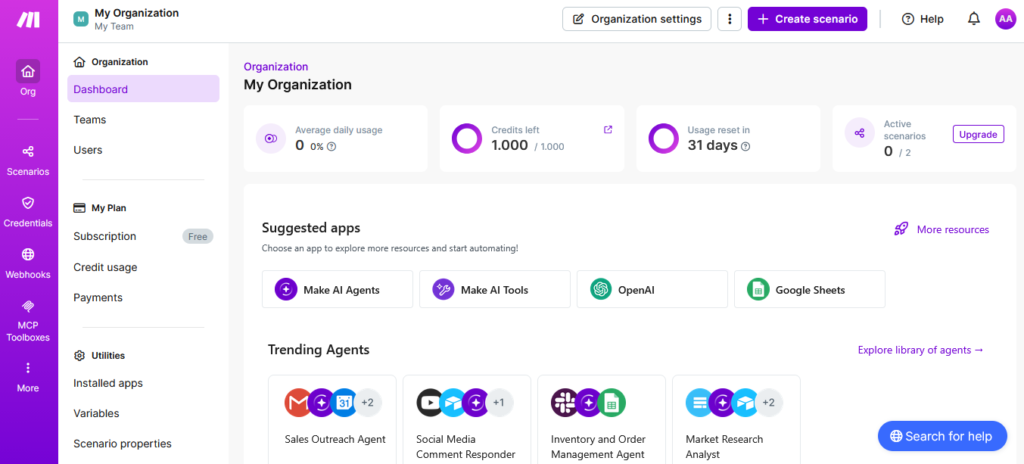The width and height of the screenshot is (1024, 464).
Task: Open Scenarios from the left sidebar
Action: pos(28,160)
